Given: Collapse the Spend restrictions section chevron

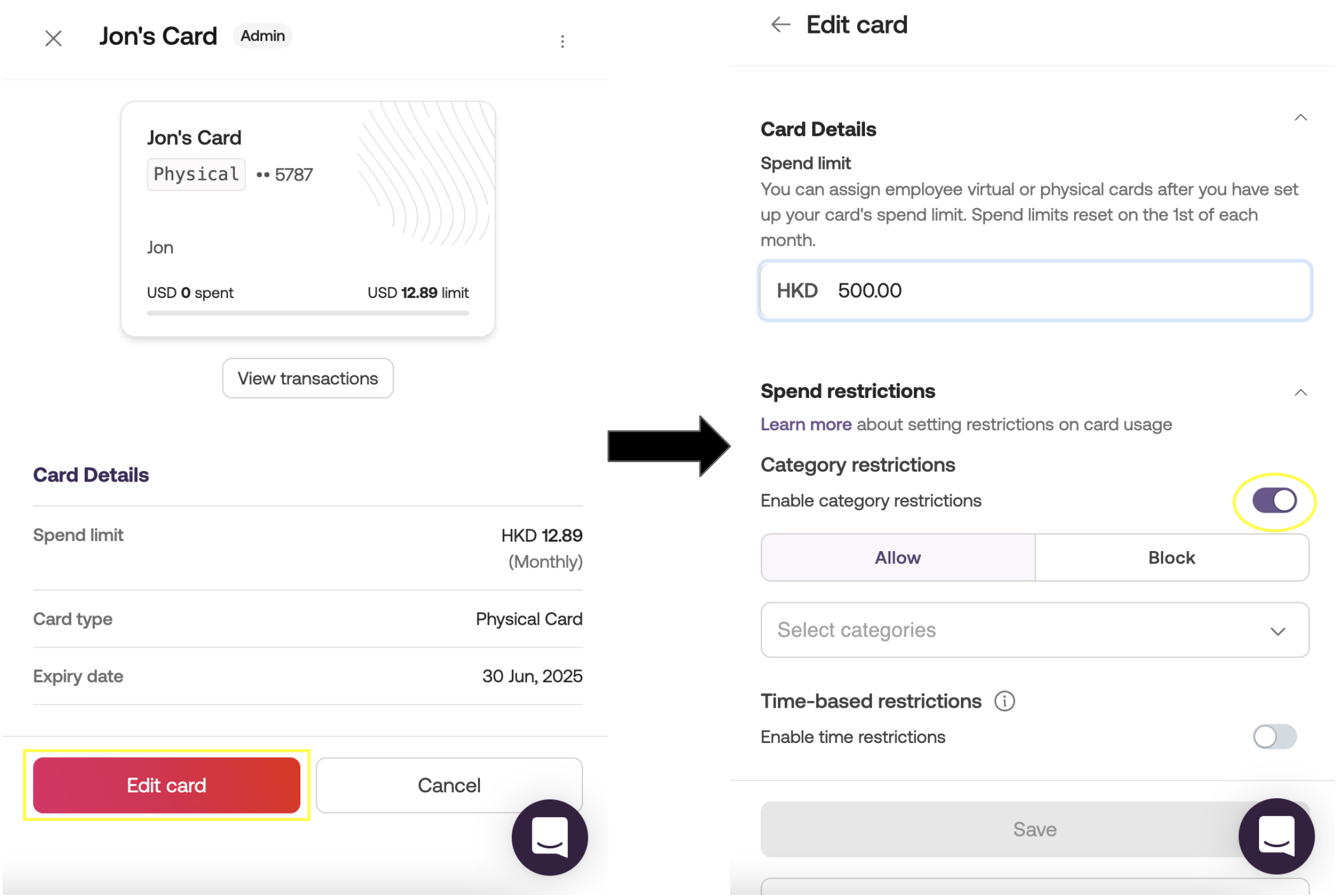Looking at the screenshot, I should coord(1301,393).
